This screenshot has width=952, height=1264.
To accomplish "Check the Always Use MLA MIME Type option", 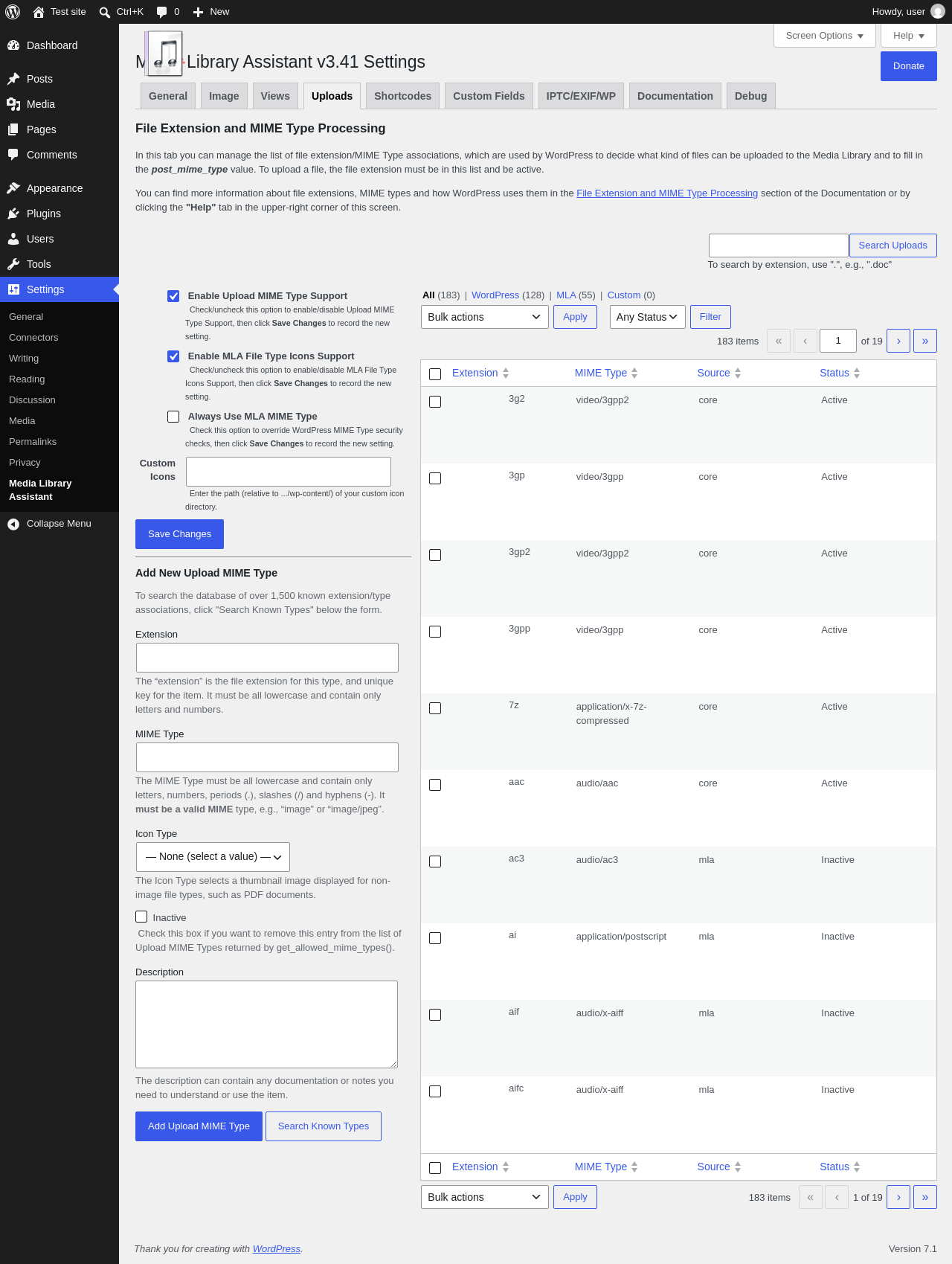I will 173,417.
